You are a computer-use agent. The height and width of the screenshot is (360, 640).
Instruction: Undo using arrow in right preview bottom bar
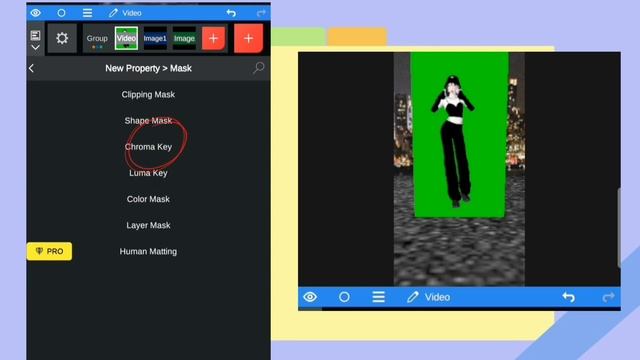click(x=569, y=297)
